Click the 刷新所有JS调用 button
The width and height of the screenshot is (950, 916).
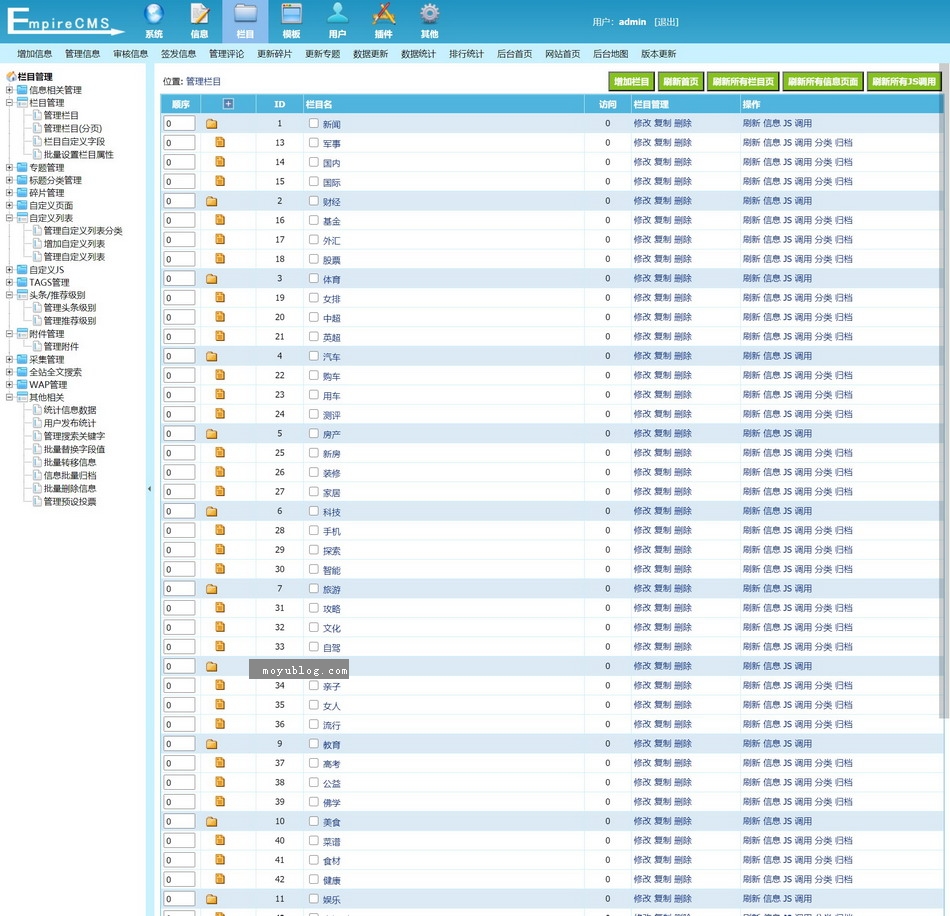[x=904, y=82]
